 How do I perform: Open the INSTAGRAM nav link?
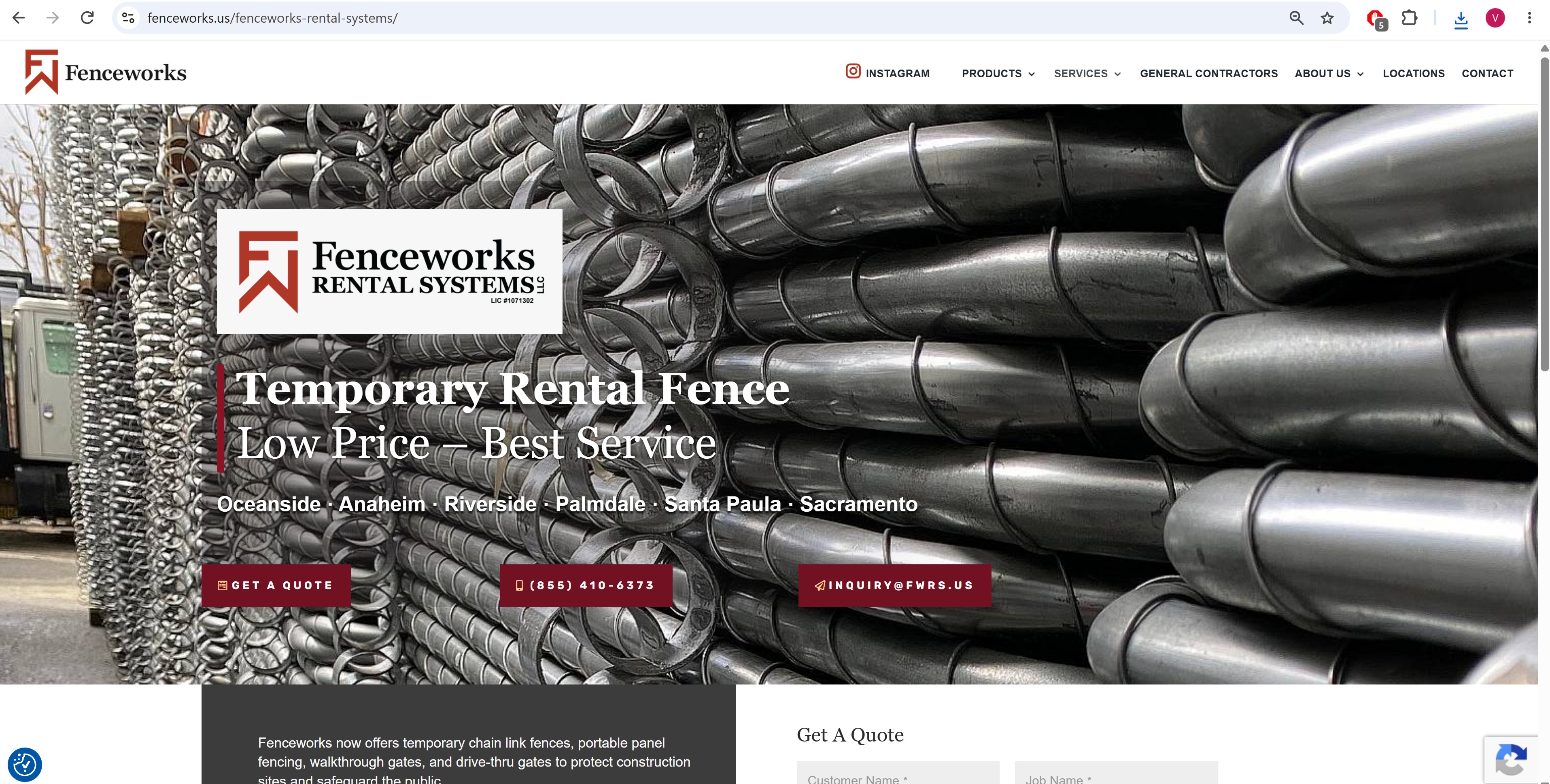897,73
